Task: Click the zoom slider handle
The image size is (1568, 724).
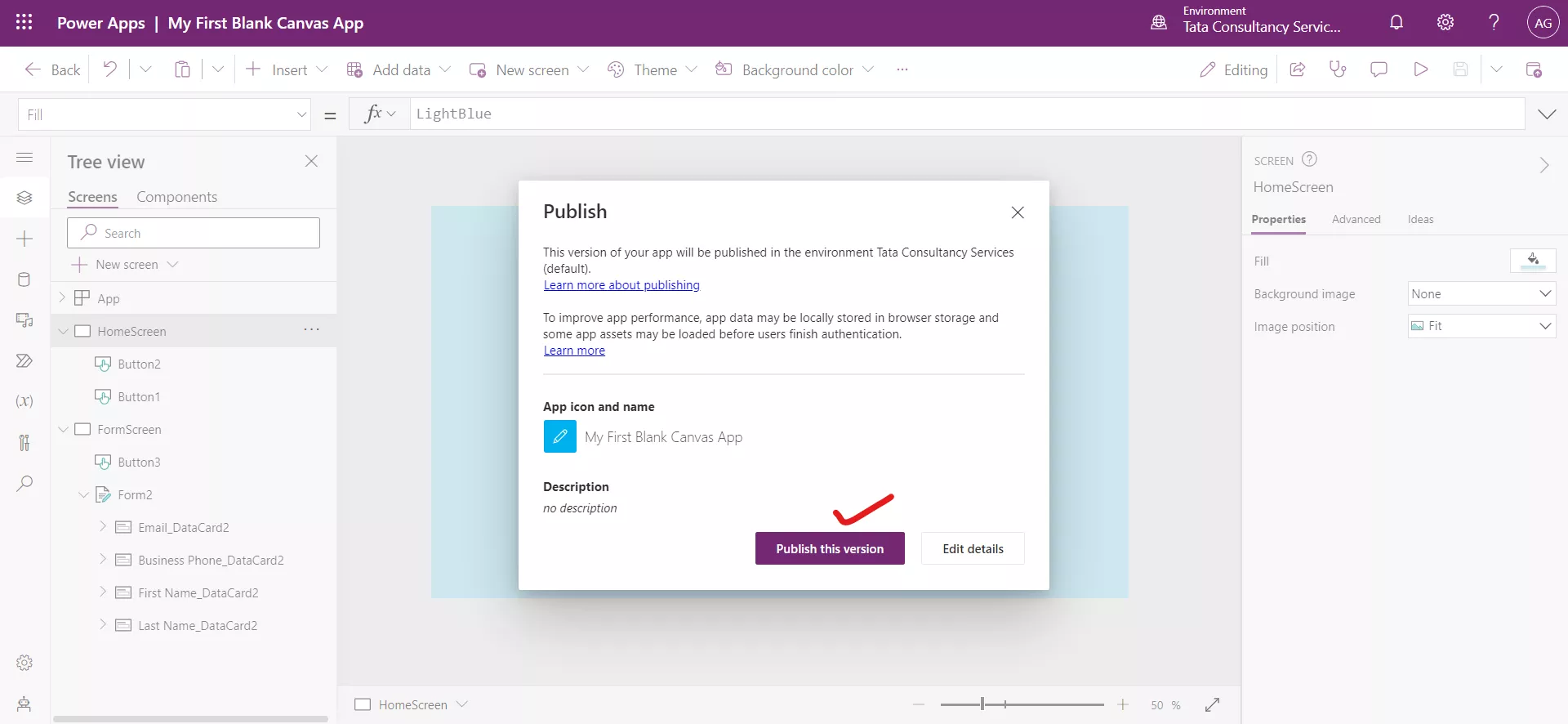Action: (982, 704)
